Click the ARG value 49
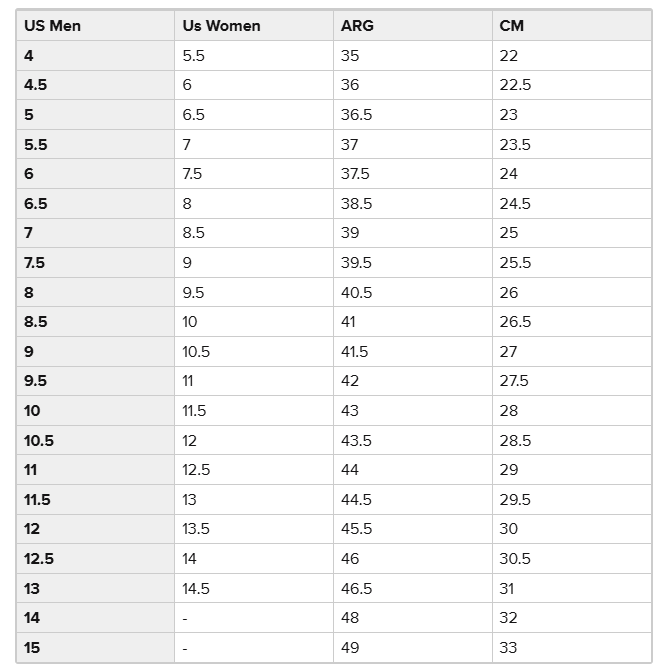Screen dimensions: 661x671 point(350,648)
